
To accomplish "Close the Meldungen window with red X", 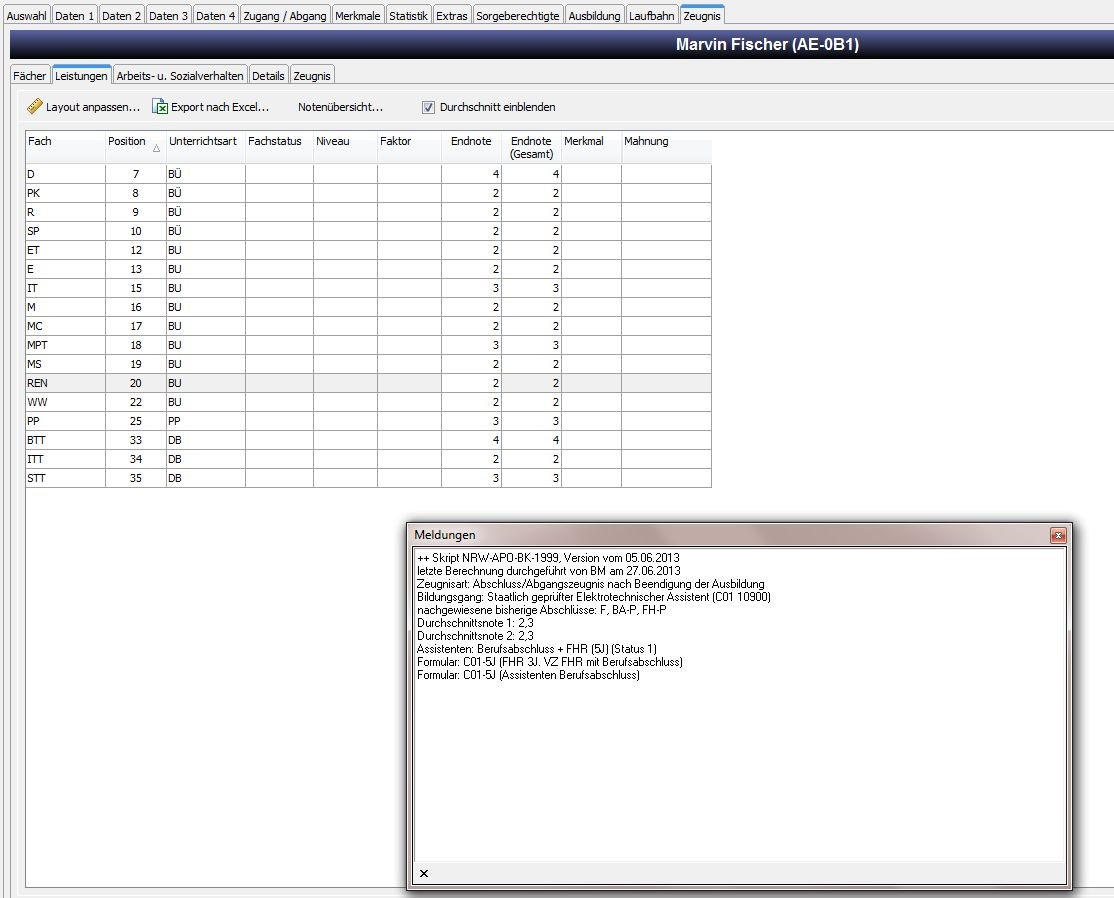I will [1058, 535].
